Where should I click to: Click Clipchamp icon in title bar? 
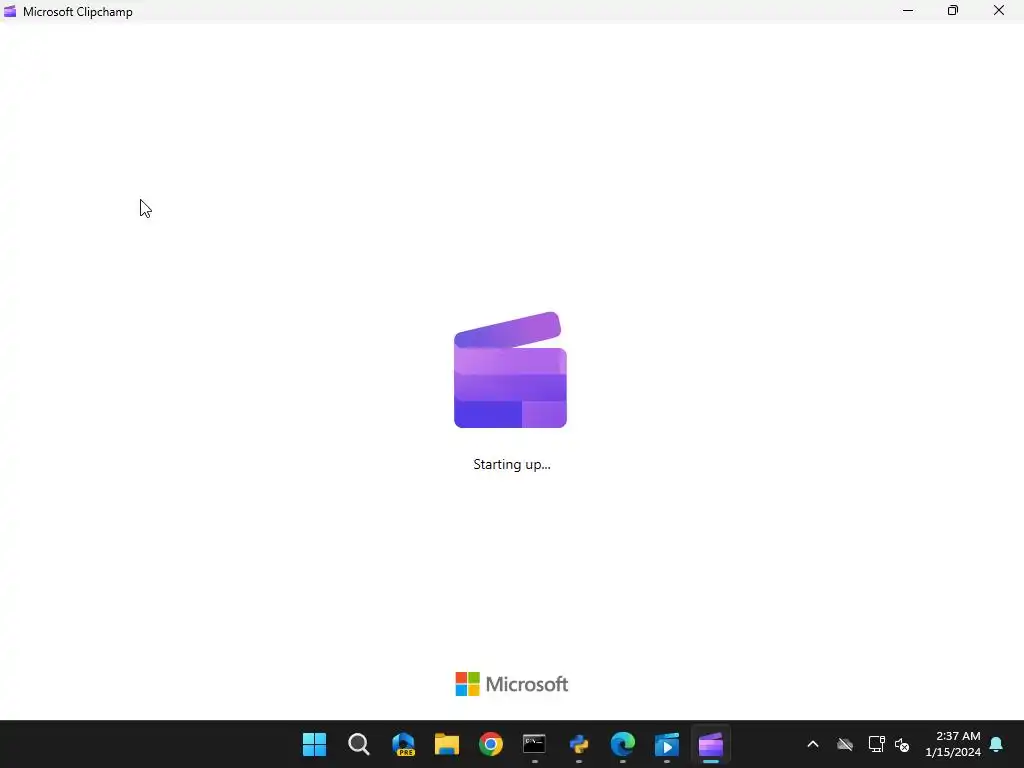[10, 11]
